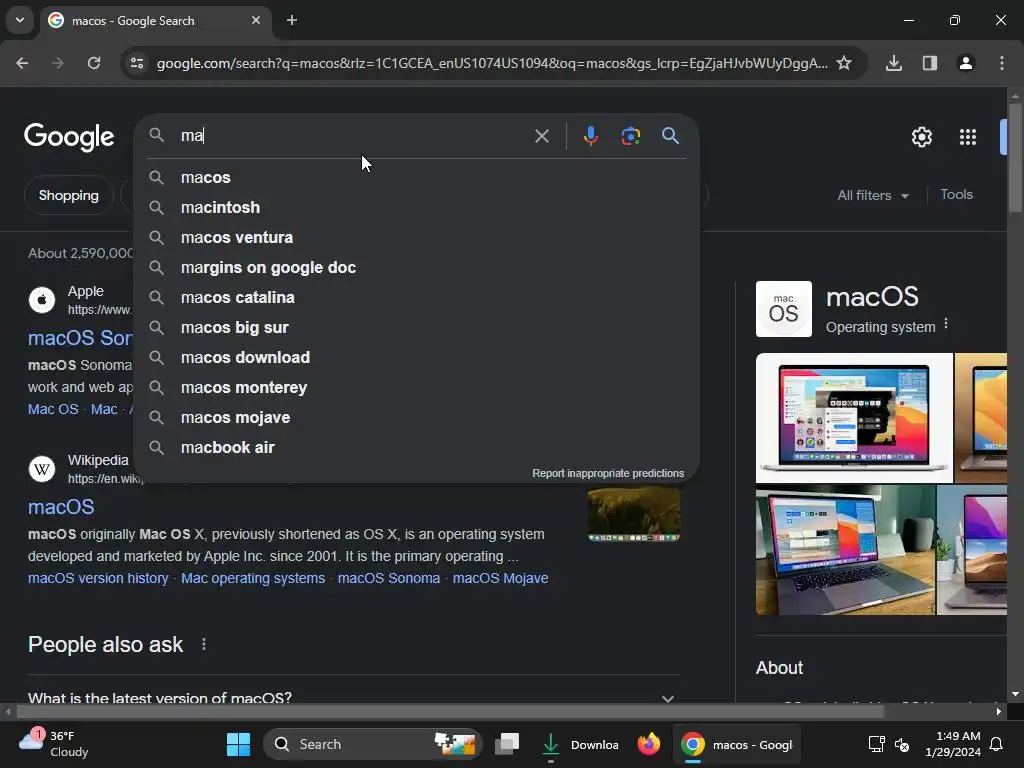This screenshot has height=768, width=1024.
Task: Select the 'macos monterey' suggestion
Action: coord(416,388)
